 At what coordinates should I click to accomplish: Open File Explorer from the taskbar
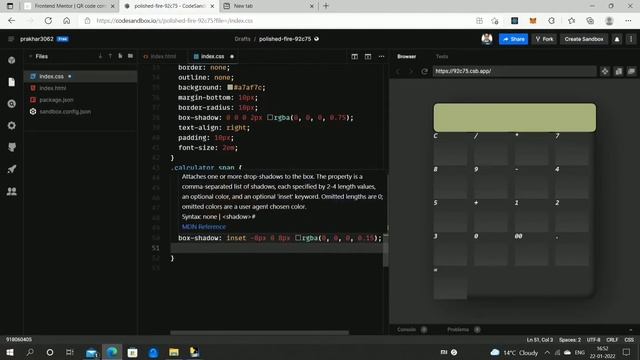pyautogui.click(x=174, y=352)
